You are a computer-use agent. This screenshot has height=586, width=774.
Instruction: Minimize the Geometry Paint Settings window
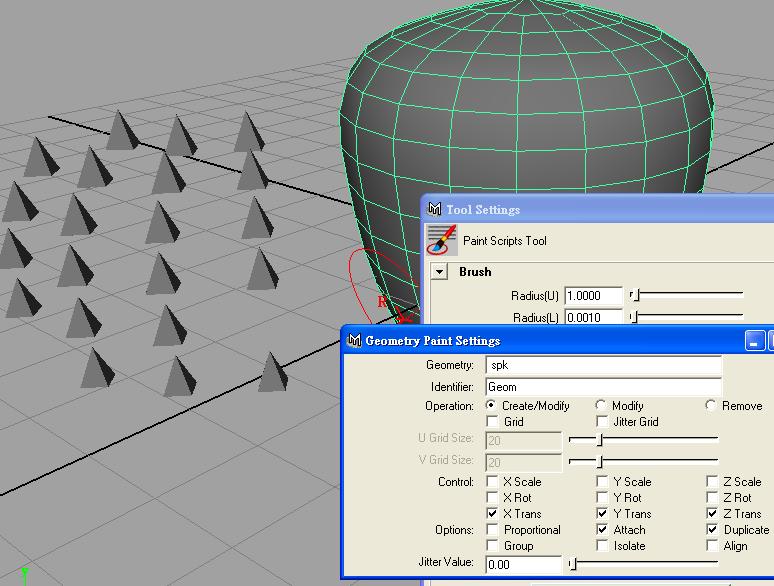tap(754, 341)
